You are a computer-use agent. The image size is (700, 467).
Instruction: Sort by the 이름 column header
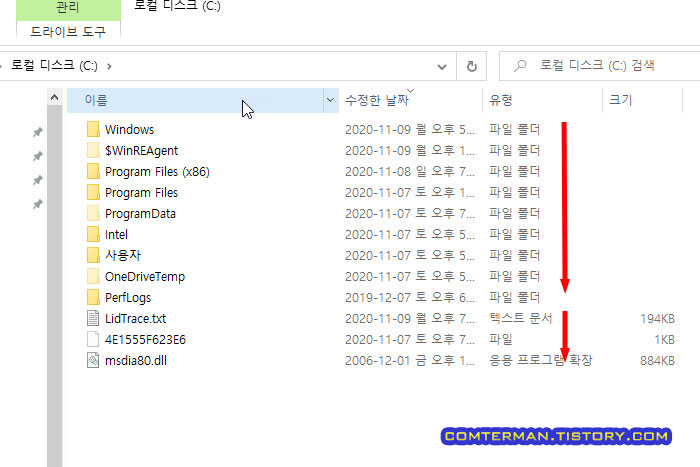click(195, 100)
